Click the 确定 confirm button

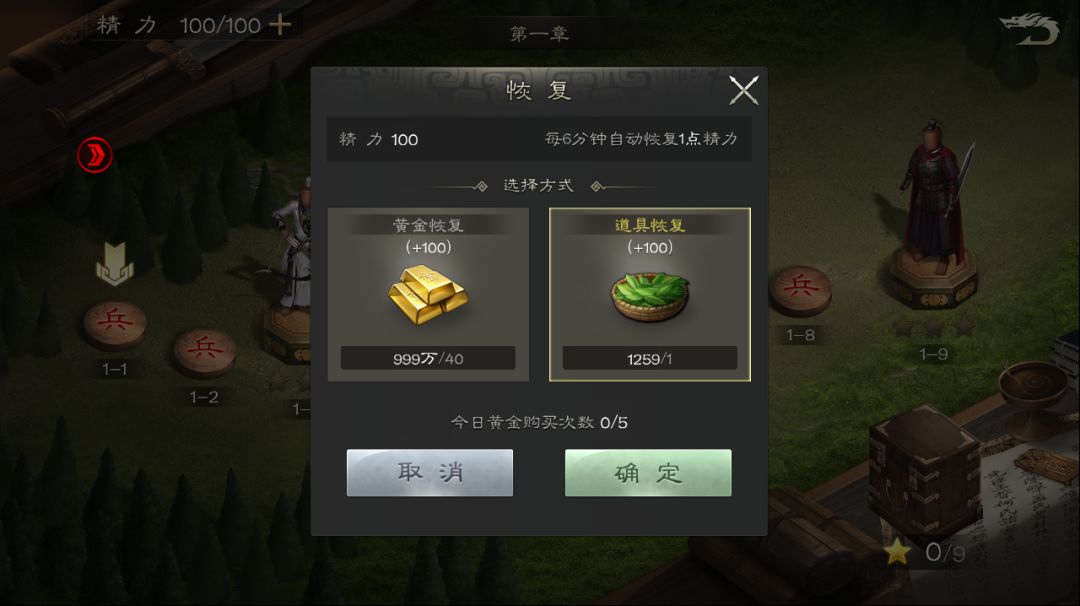click(x=648, y=472)
